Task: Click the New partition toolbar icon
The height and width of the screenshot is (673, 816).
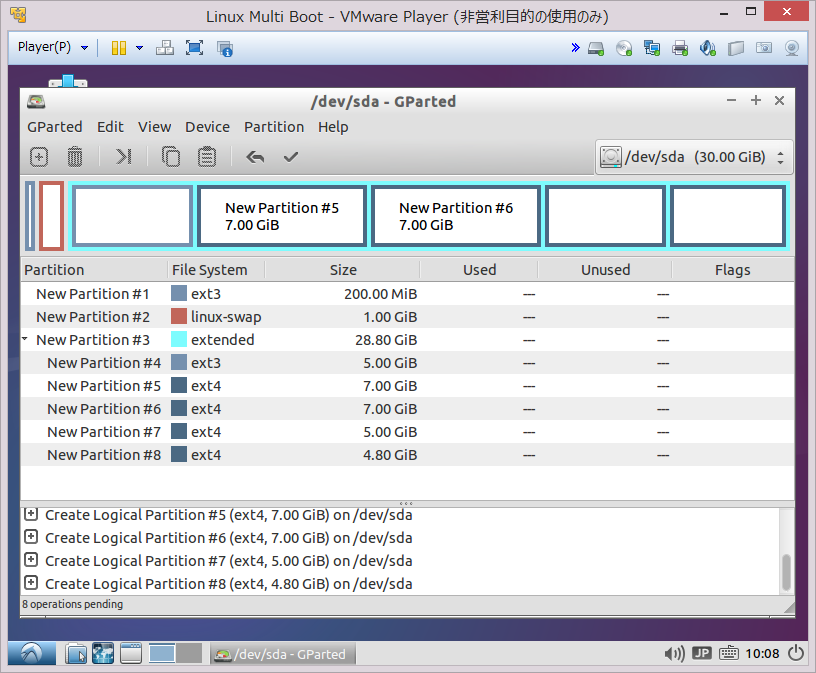Action: pyautogui.click(x=39, y=157)
